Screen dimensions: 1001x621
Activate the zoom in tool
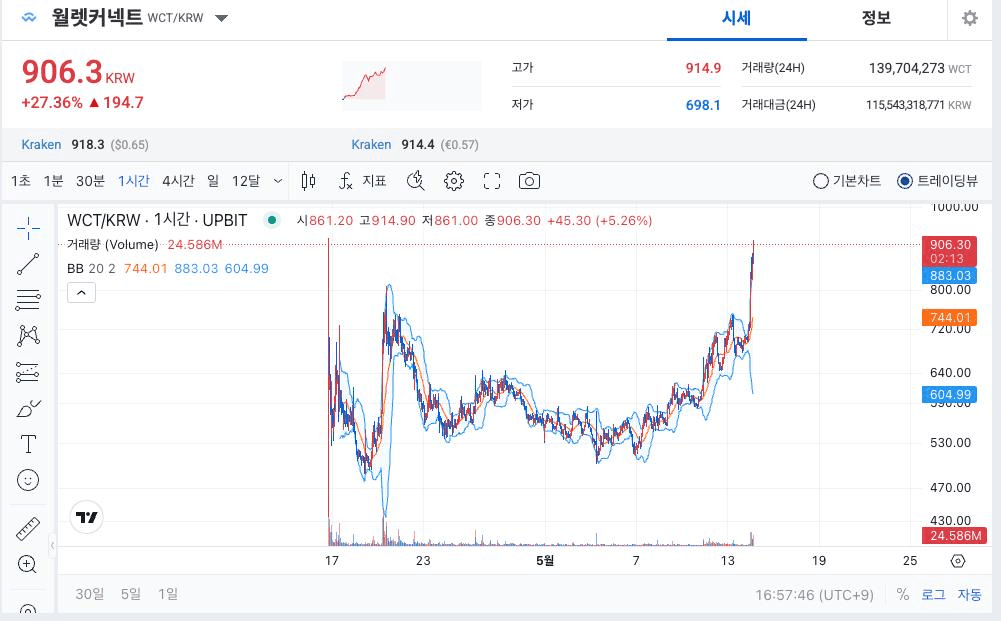[27, 564]
